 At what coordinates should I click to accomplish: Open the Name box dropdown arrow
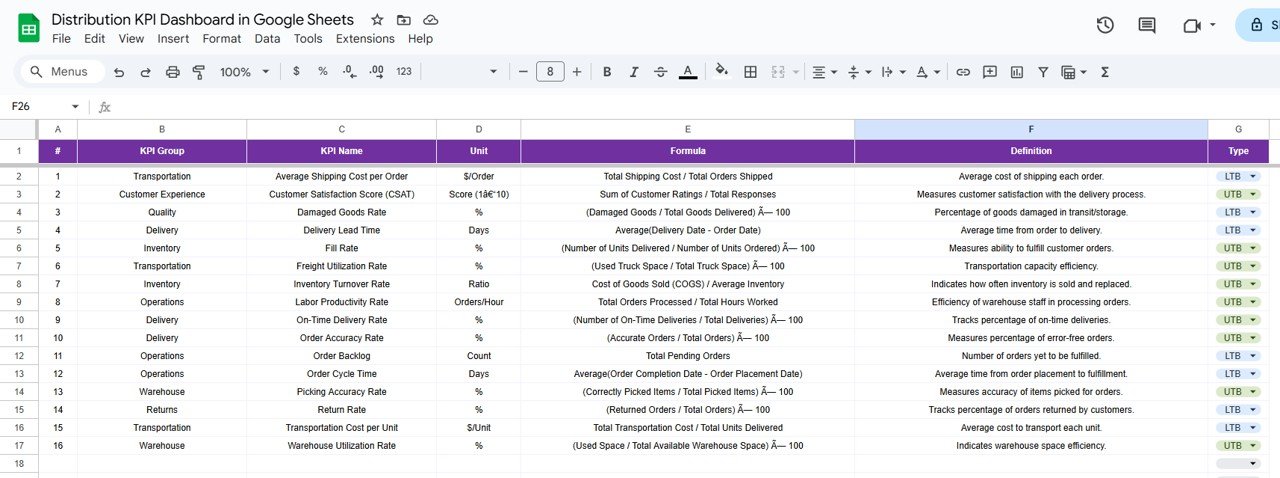pos(75,107)
